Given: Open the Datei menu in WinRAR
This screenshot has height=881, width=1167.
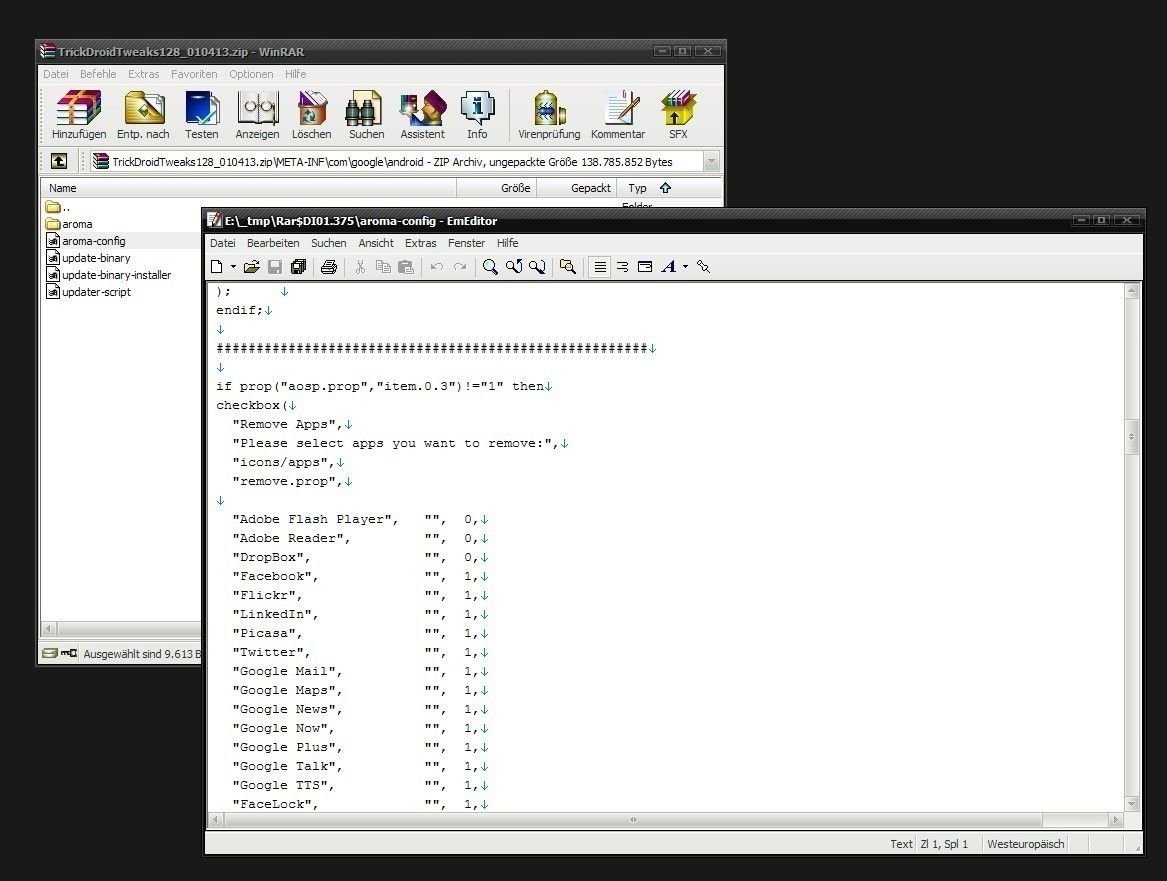Looking at the screenshot, I should pos(56,74).
